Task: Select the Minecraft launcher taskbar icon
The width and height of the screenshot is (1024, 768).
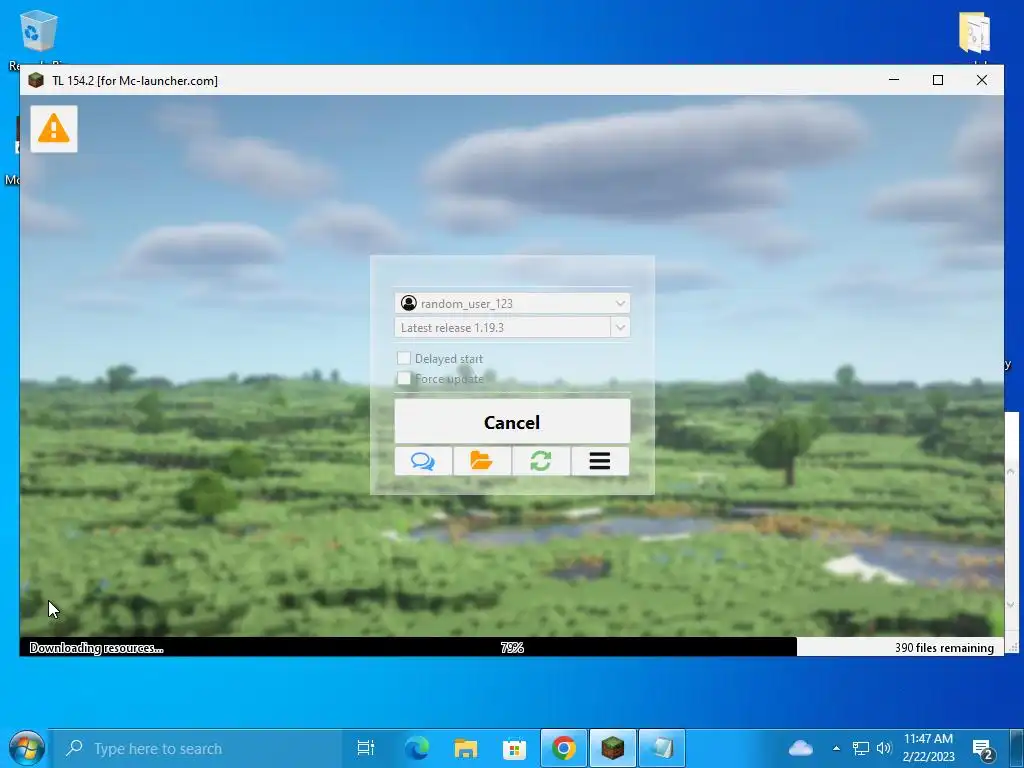Action: coord(613,748)
